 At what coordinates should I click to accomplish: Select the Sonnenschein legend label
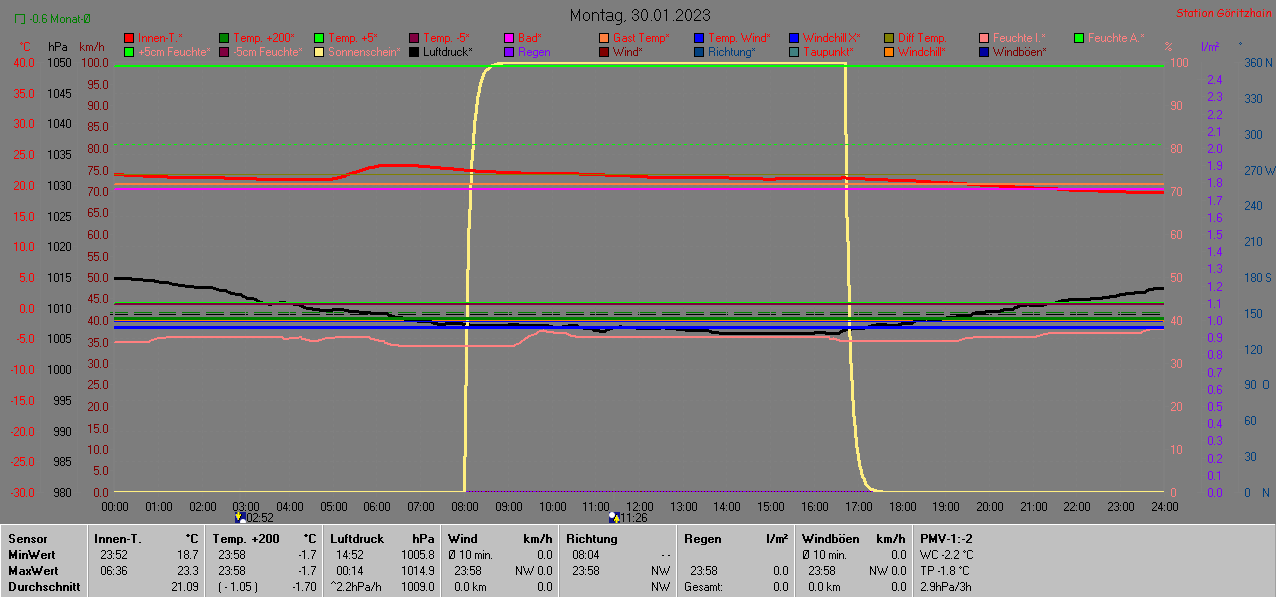(x=364, y=52)
